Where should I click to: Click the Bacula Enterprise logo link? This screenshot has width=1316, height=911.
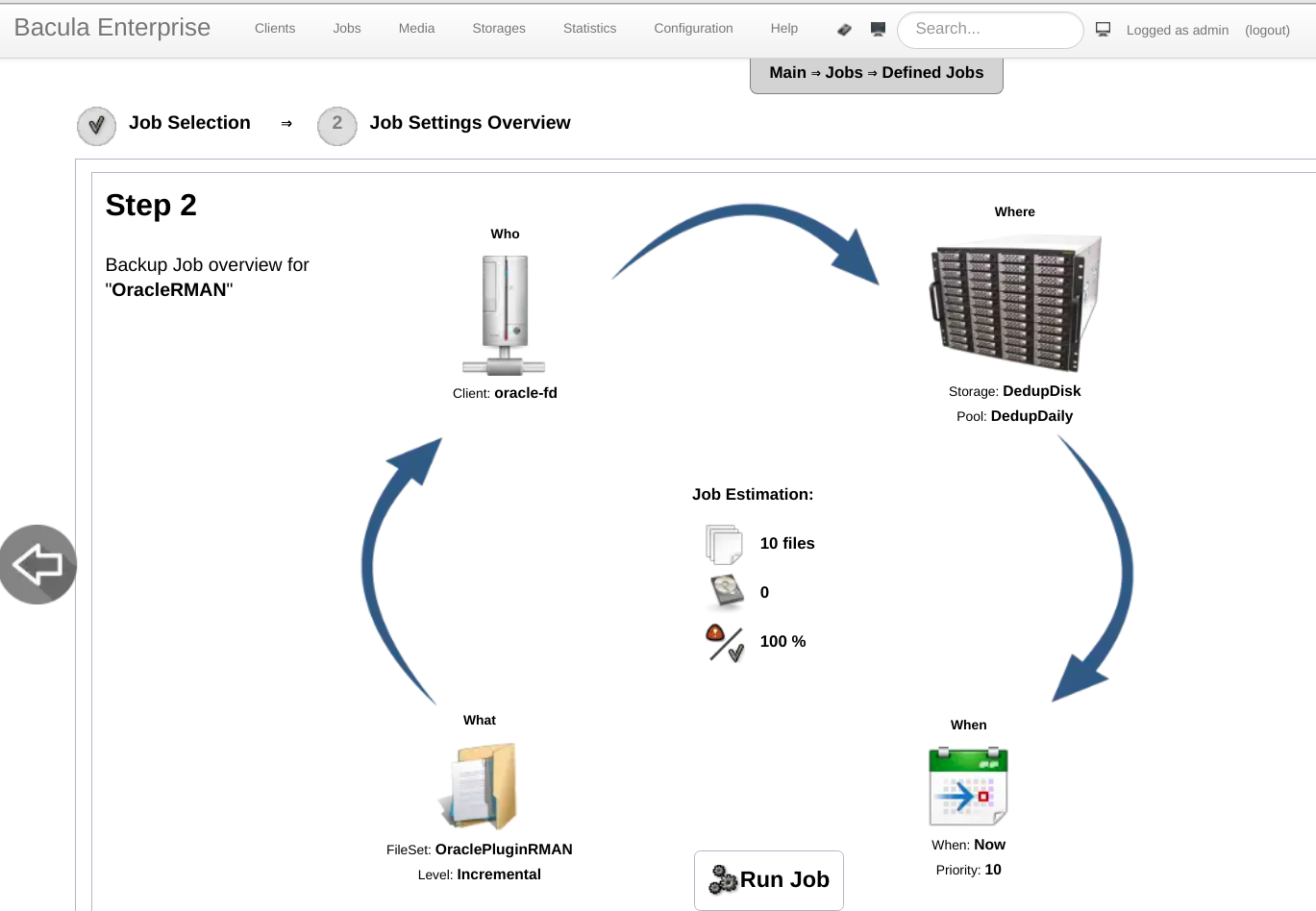tap(112, 28)
